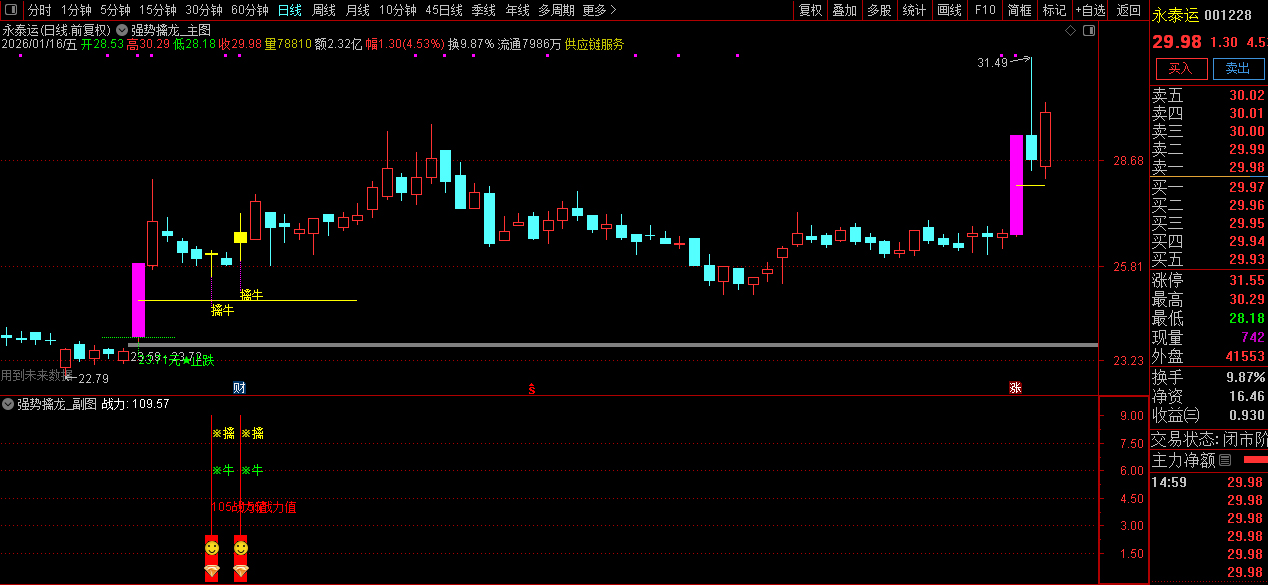Click the diamond icon above the chart
The width and height of the screenshot is (1268, 585).
tap(1070, 31)
